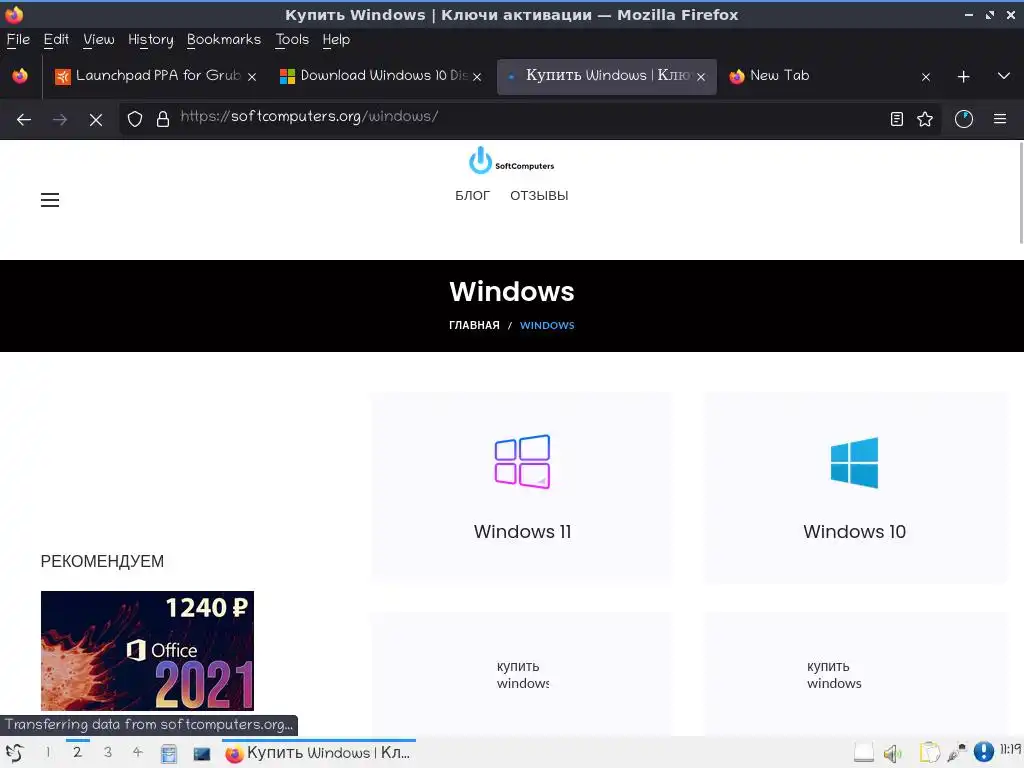Switch to workspace 2
Image resolution: width=1024 pixels, height=768 pixels.
click(77, 753)
